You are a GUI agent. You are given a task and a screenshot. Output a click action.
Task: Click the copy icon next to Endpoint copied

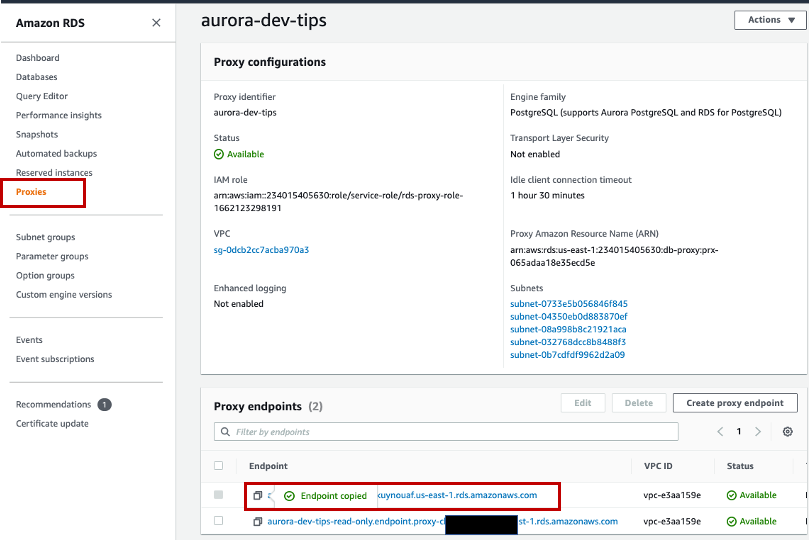[257, 496]
